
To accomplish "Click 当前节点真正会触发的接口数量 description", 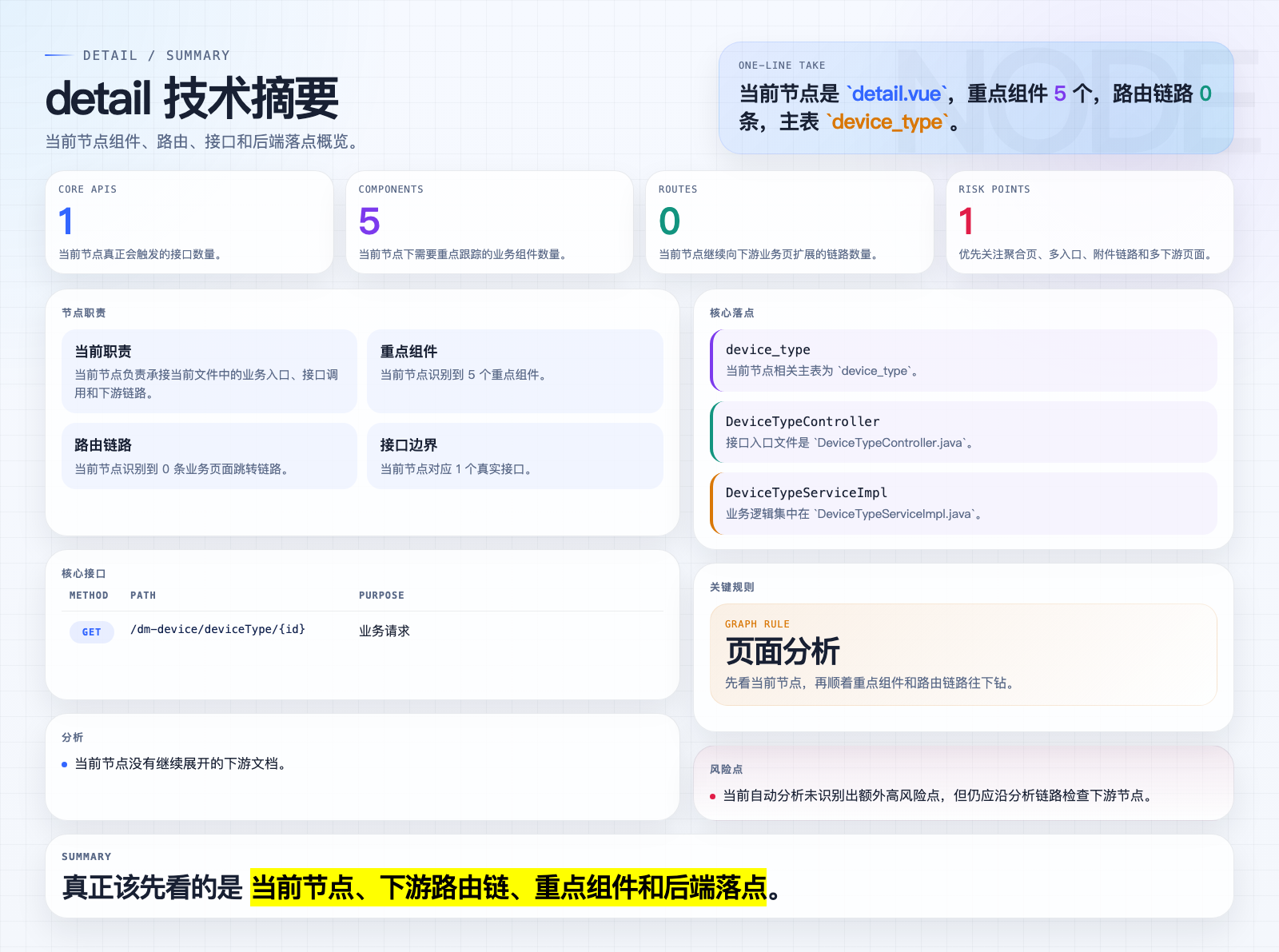I will [141, 254].
